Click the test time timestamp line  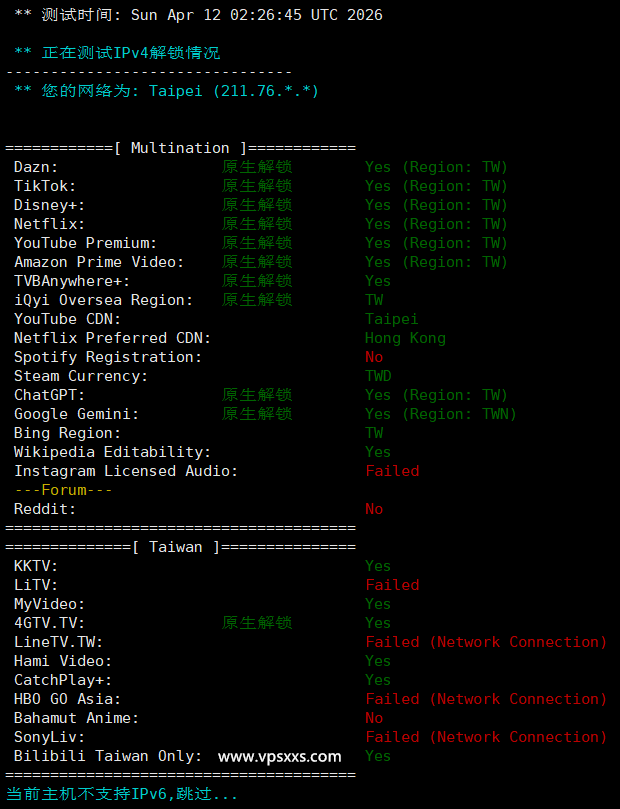[198, 15]
